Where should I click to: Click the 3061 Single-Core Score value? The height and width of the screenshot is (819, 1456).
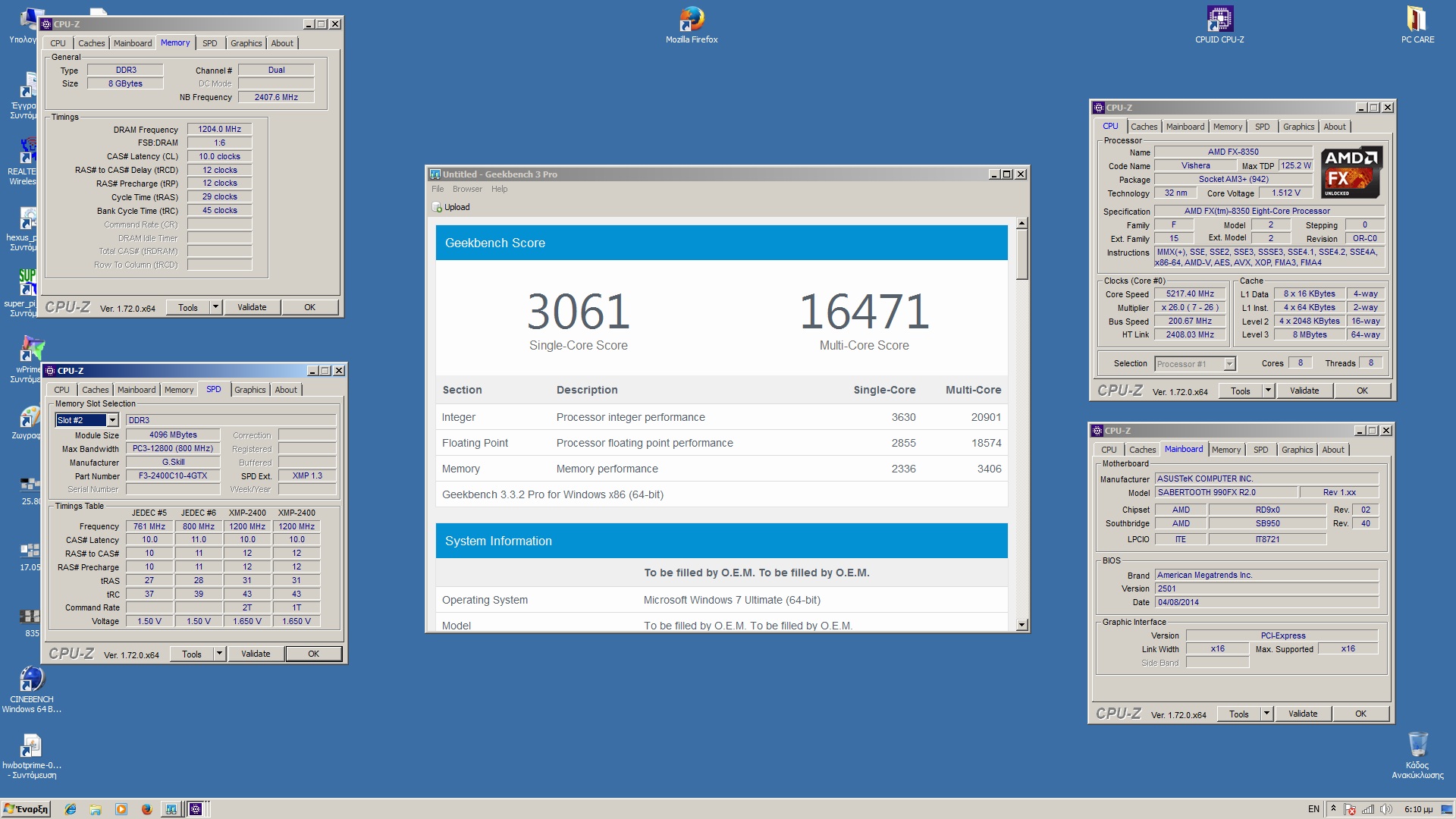(579, 312)
